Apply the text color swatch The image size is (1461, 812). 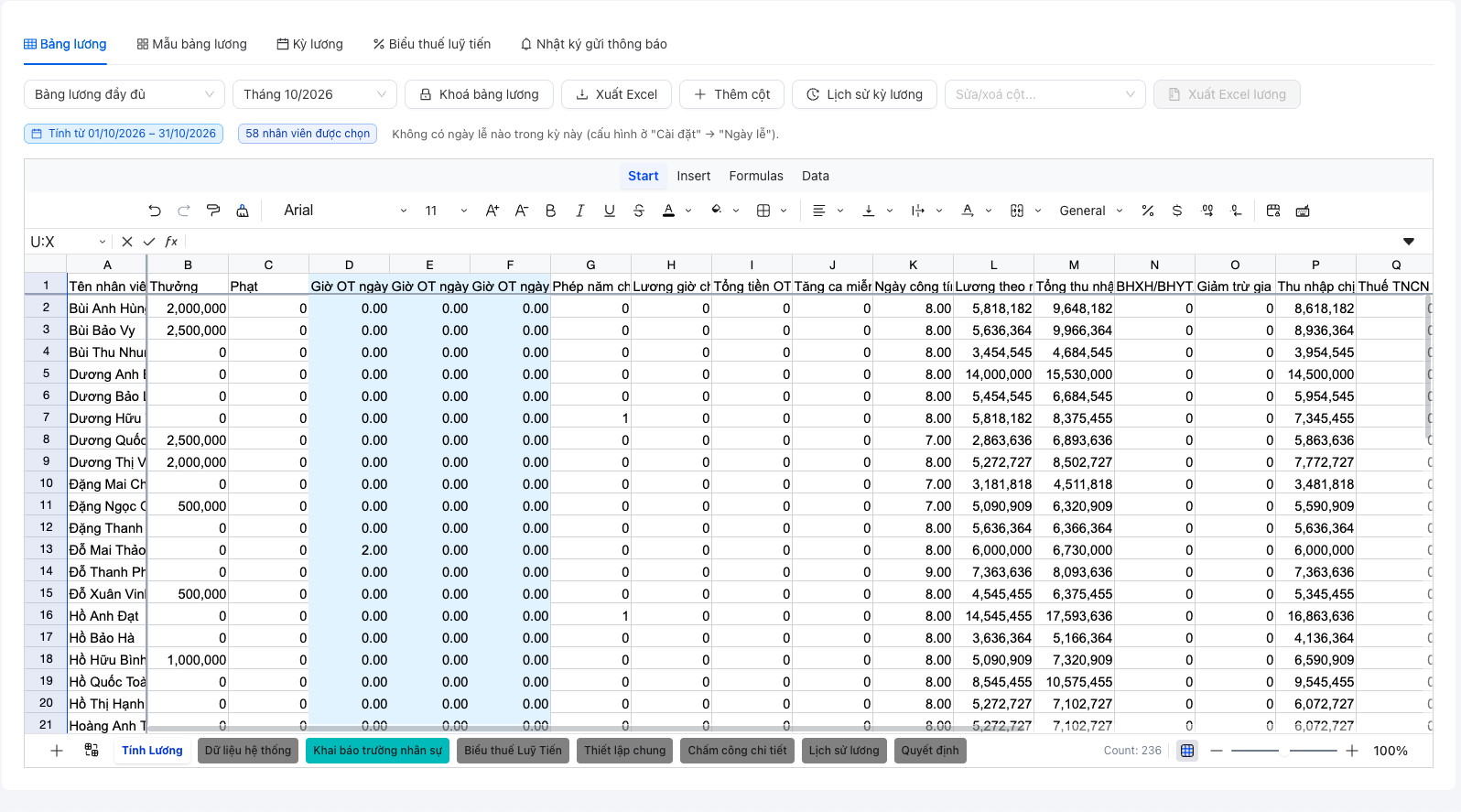669,211
